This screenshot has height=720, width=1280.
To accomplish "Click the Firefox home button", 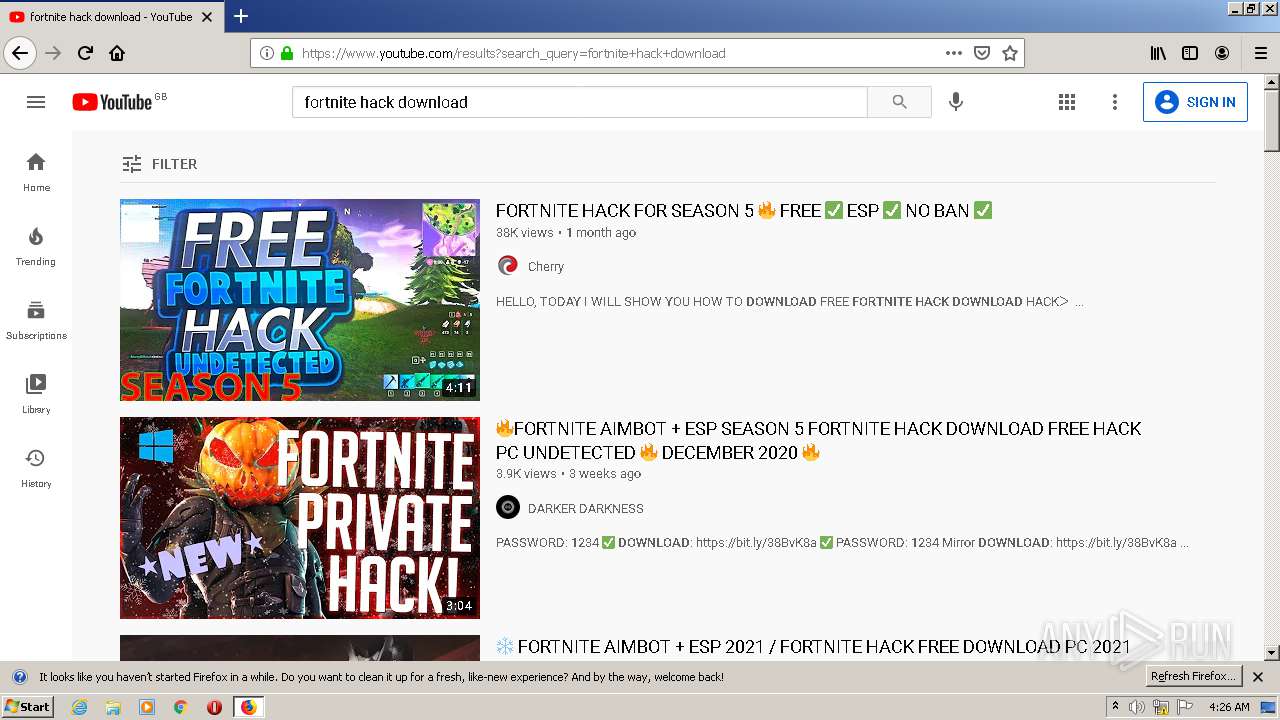I will coord(117,53).
